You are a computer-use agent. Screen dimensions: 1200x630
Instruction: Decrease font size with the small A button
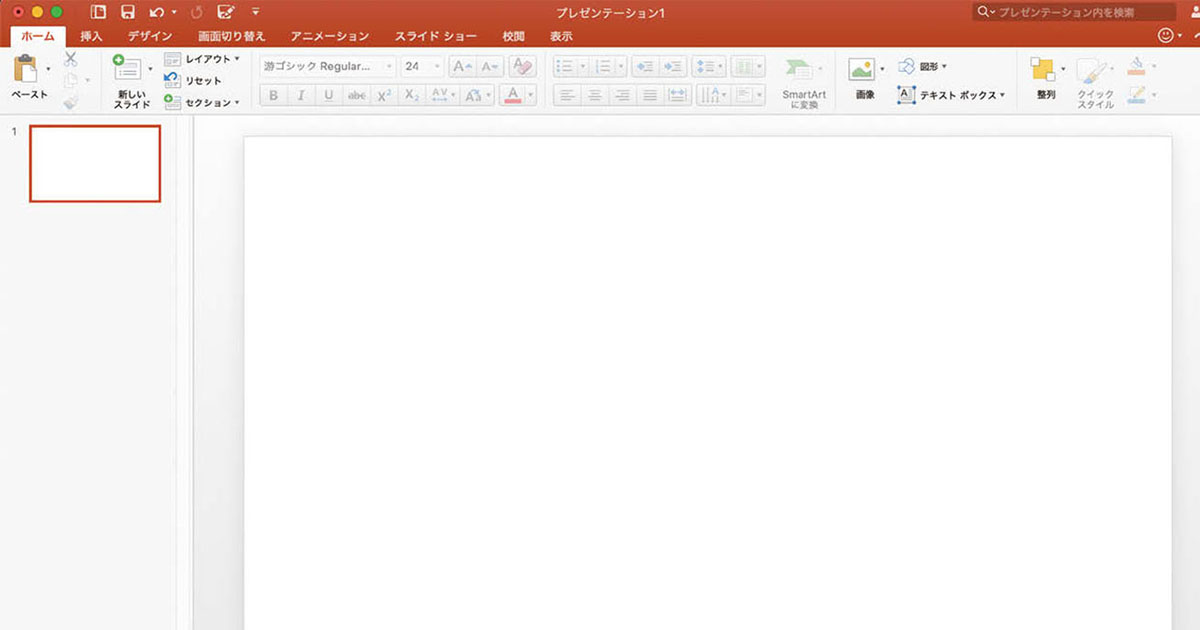click(489, 67)
